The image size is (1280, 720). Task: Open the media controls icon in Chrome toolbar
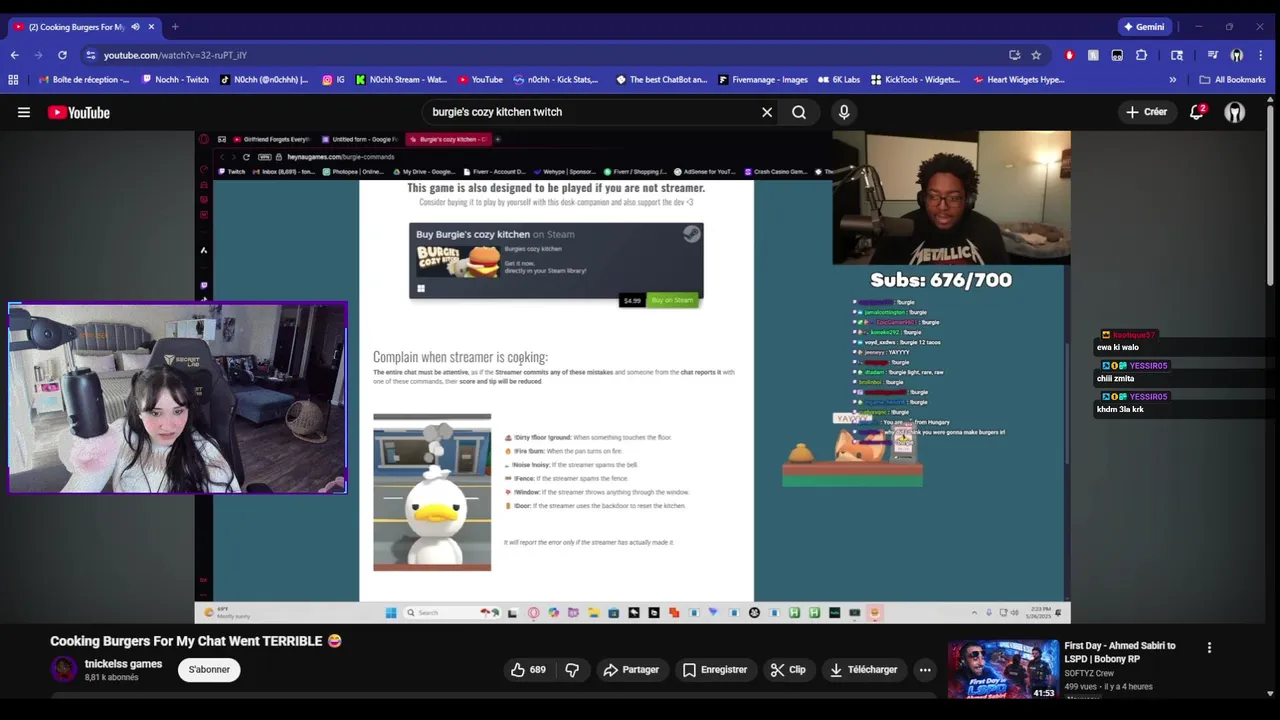(1213, 55)
